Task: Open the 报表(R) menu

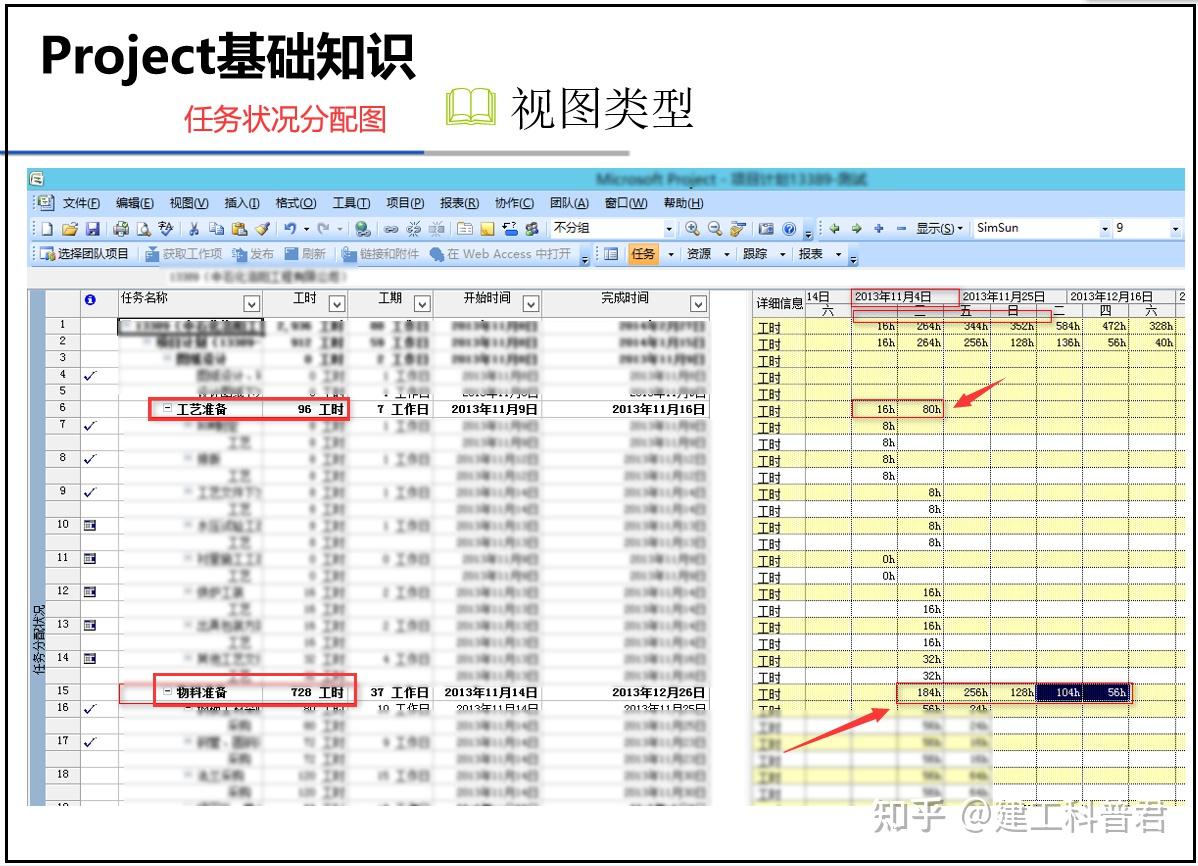Action: [x=459, y=203]
